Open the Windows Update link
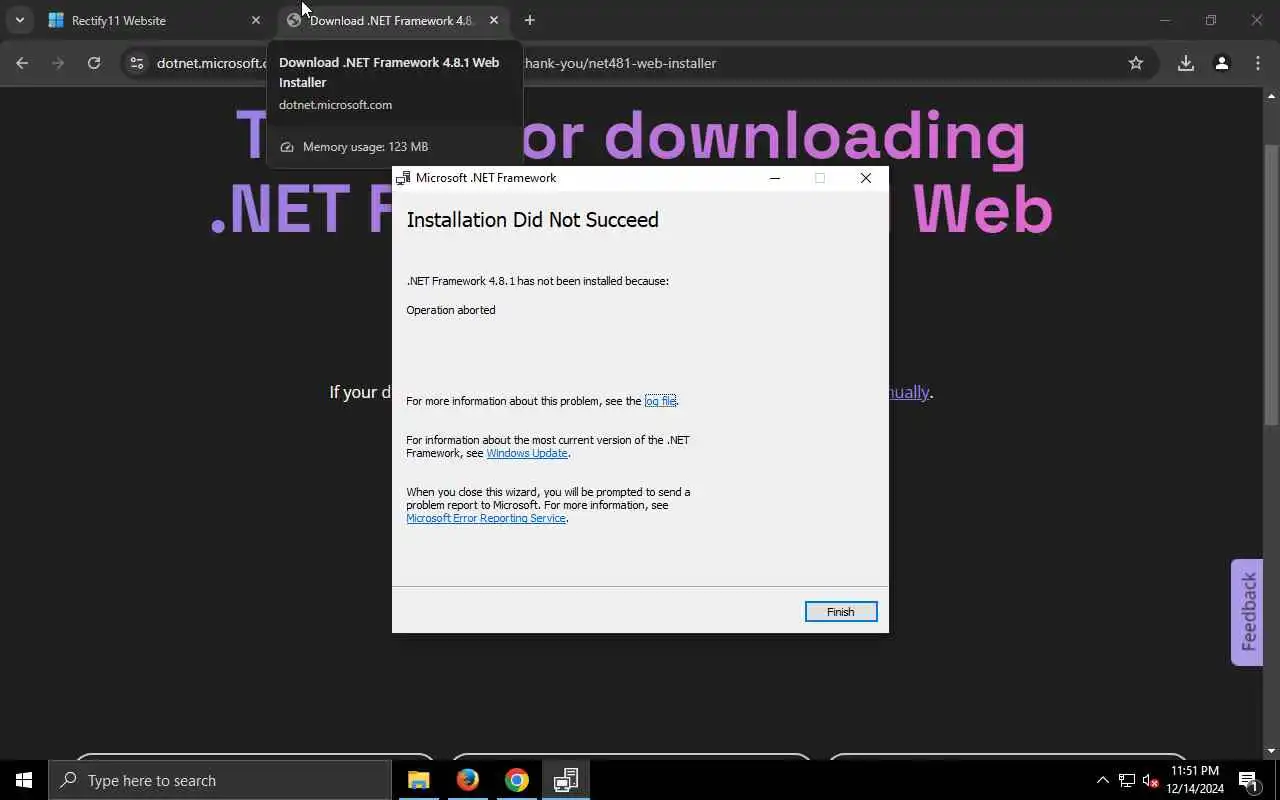Viewport: 1280px width, 800px height. [527, 453]
